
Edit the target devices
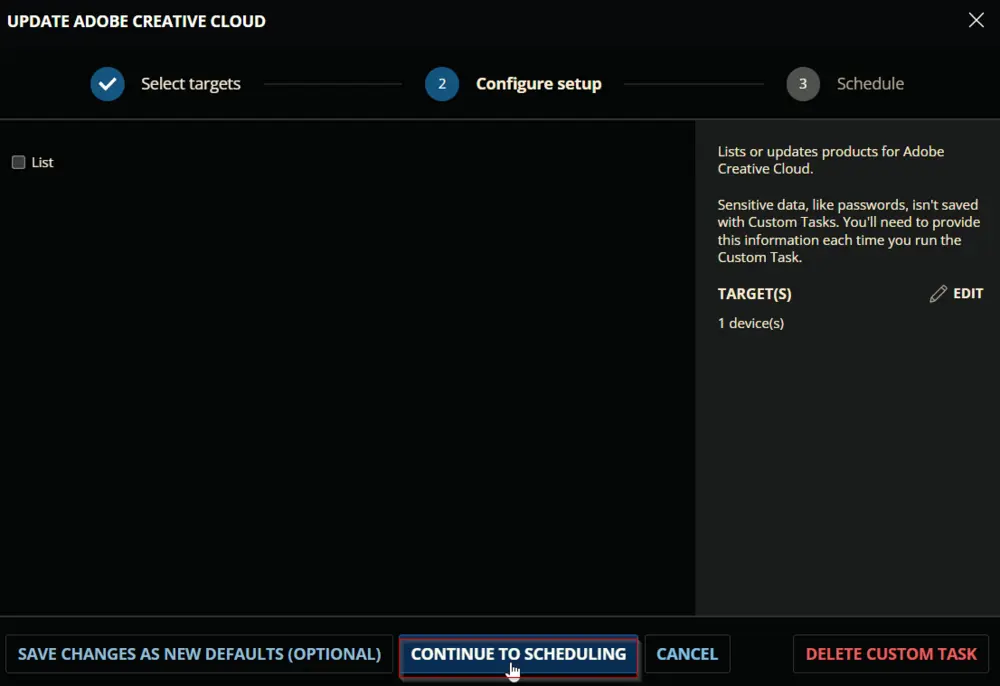pos(956,293)
